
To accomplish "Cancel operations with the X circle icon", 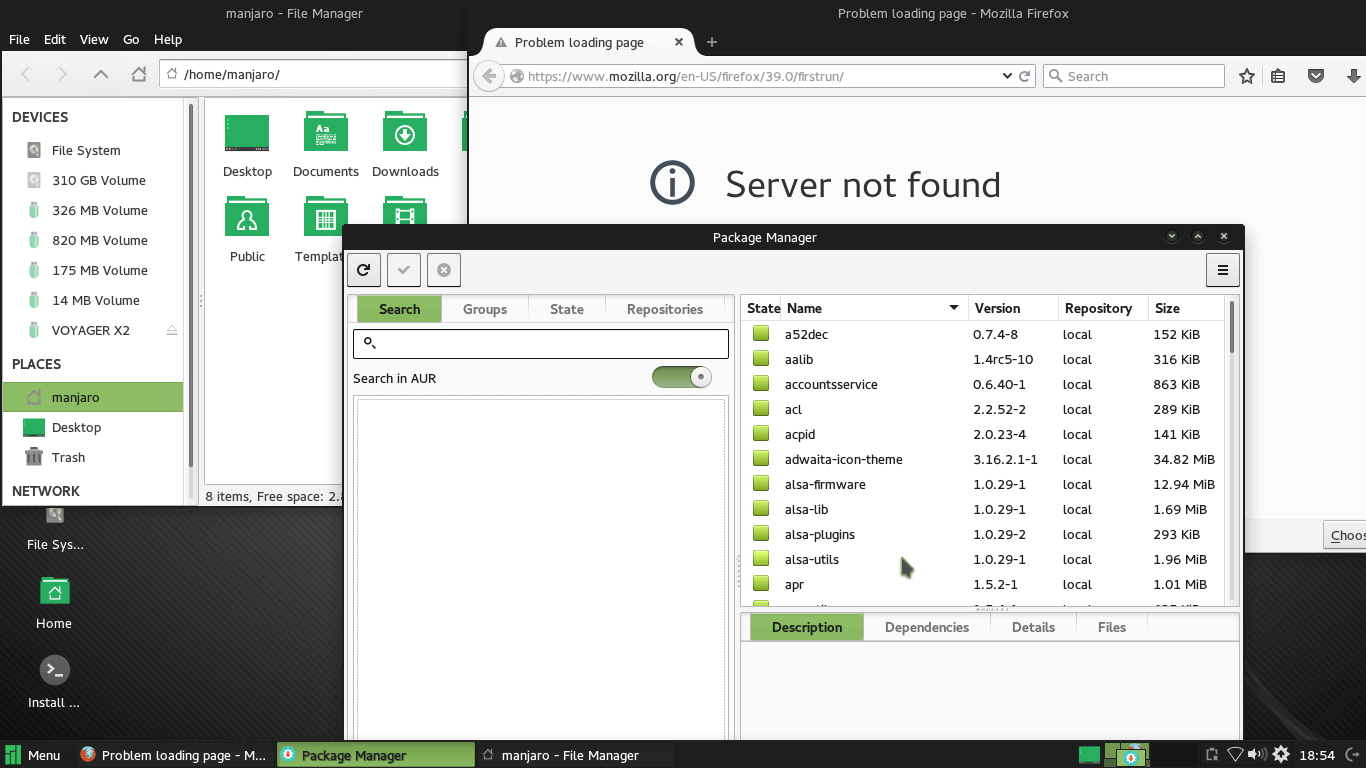I will (x=443, y=269).
